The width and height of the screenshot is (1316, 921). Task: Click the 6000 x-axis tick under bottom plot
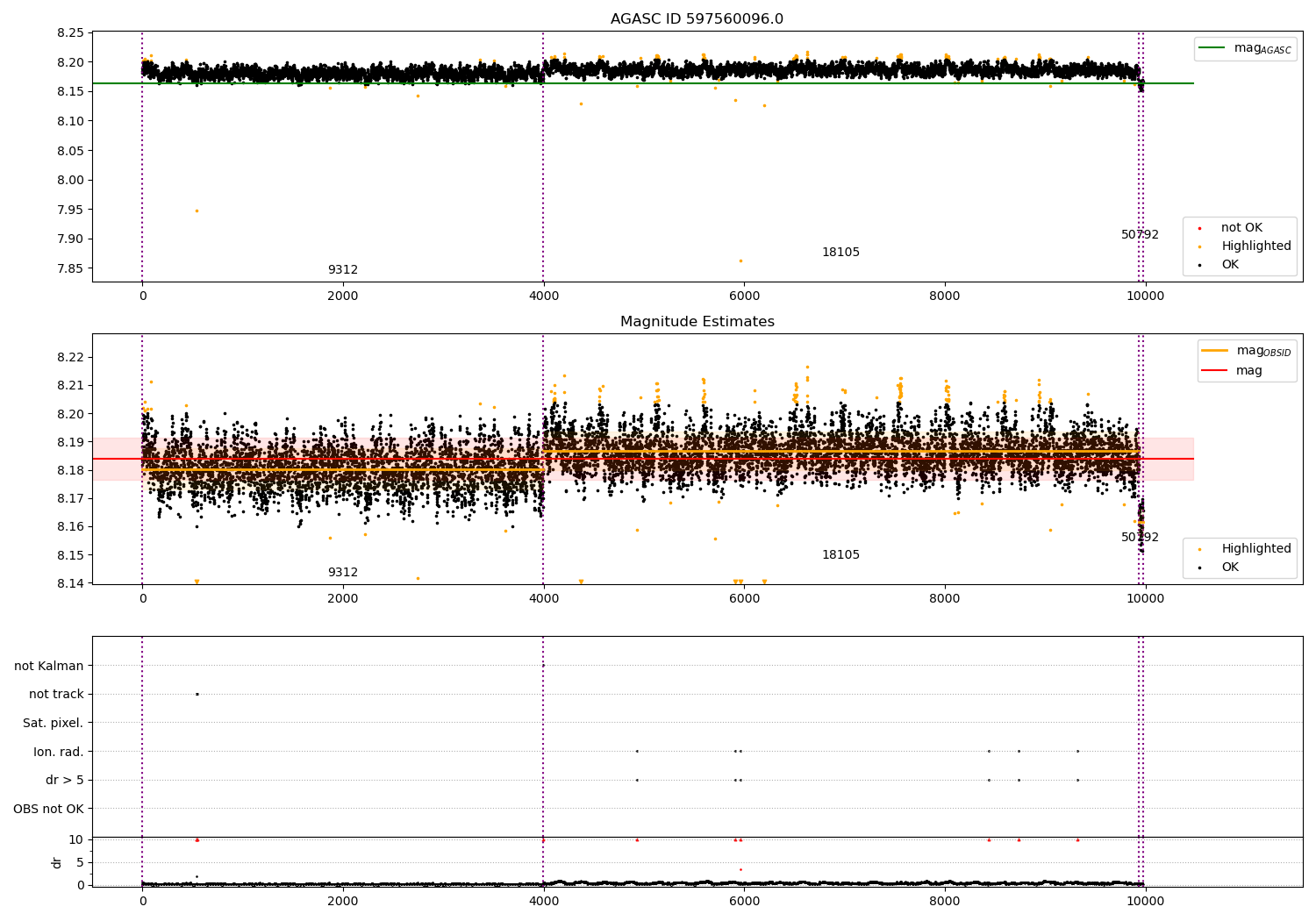[744, 901]
